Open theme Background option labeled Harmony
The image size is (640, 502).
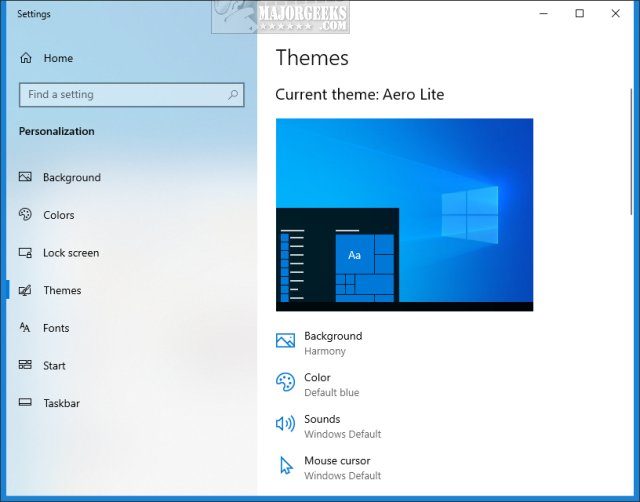319,343
